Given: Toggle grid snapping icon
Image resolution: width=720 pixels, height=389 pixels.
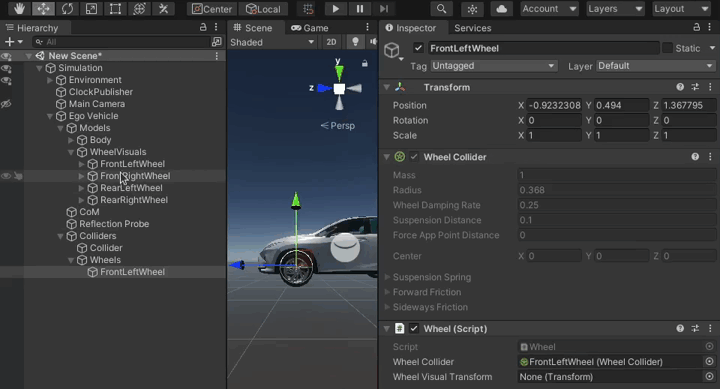Looking at the screenshot, I should [308, 9].
